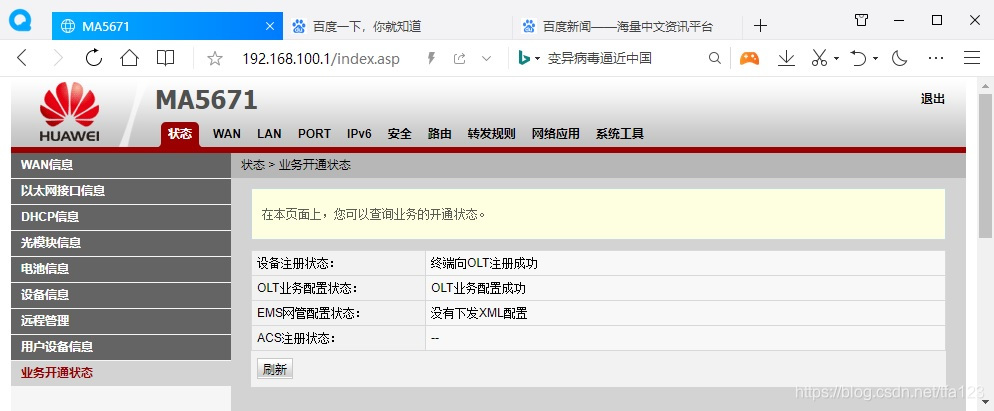The width and height of the screenshot is (994, 411).
Task: Click the share icon in address bar
Action: (x=460, y=59)
